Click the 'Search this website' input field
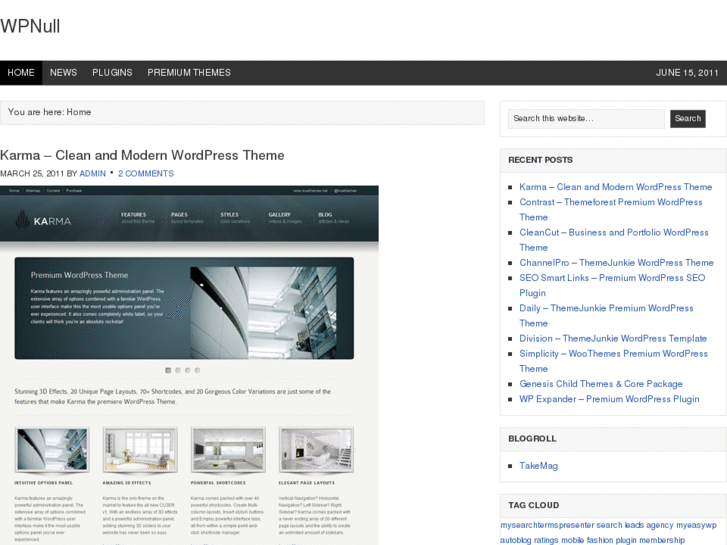This screenshot has height=545, width=727. tap(586, 119)
